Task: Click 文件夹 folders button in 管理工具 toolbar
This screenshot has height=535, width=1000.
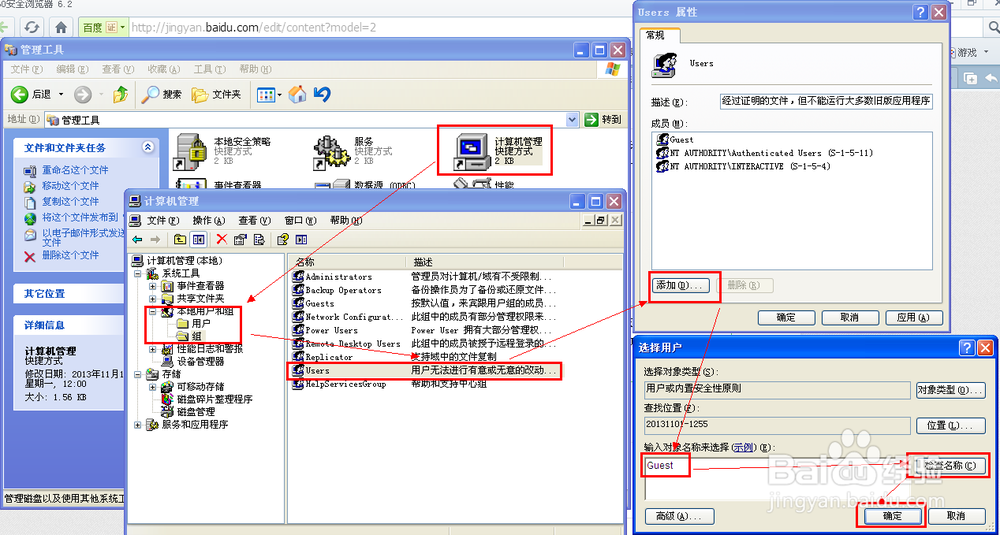Action: [x=217, y=94]
